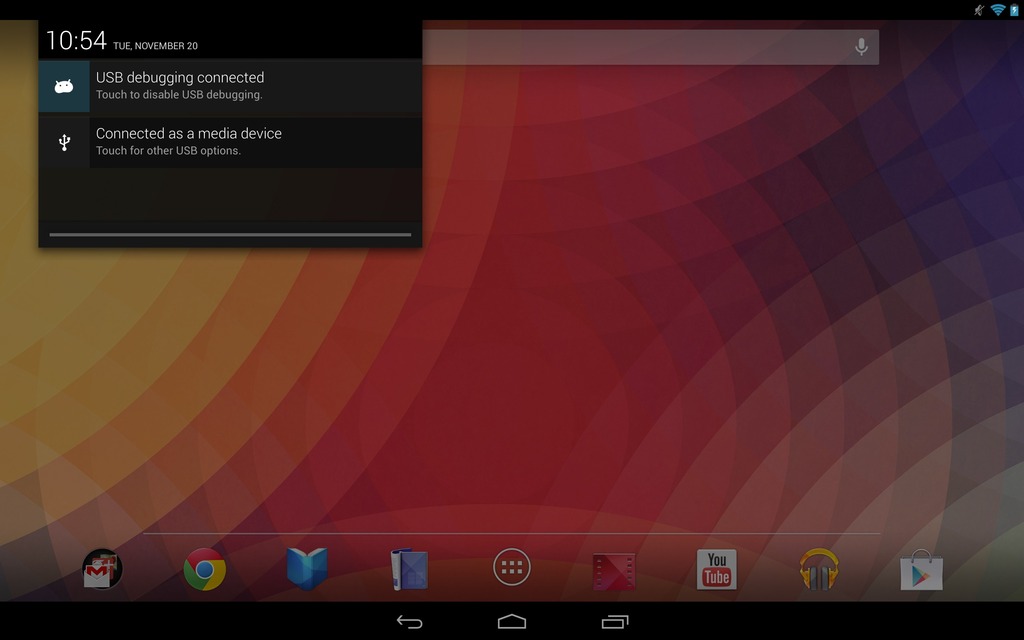The height and width of the screenshot is (640, 1024).
Task: Open the Gmail app
Action: coord(102,569)
